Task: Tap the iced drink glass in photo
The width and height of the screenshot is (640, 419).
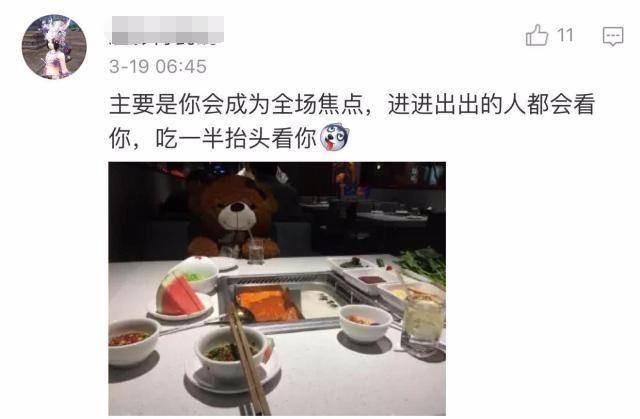Action: point(422,324)
